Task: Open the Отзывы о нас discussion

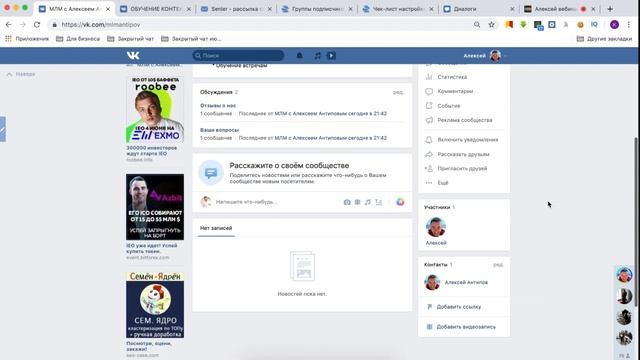Action: click(218, 105)
